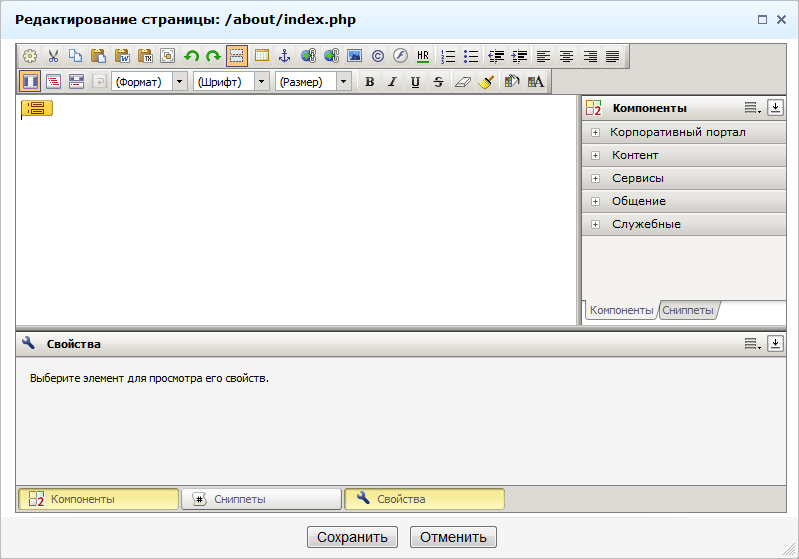799x559 pixels.
Task: Toggle italic formatting
Action: [x=392, y=82]
